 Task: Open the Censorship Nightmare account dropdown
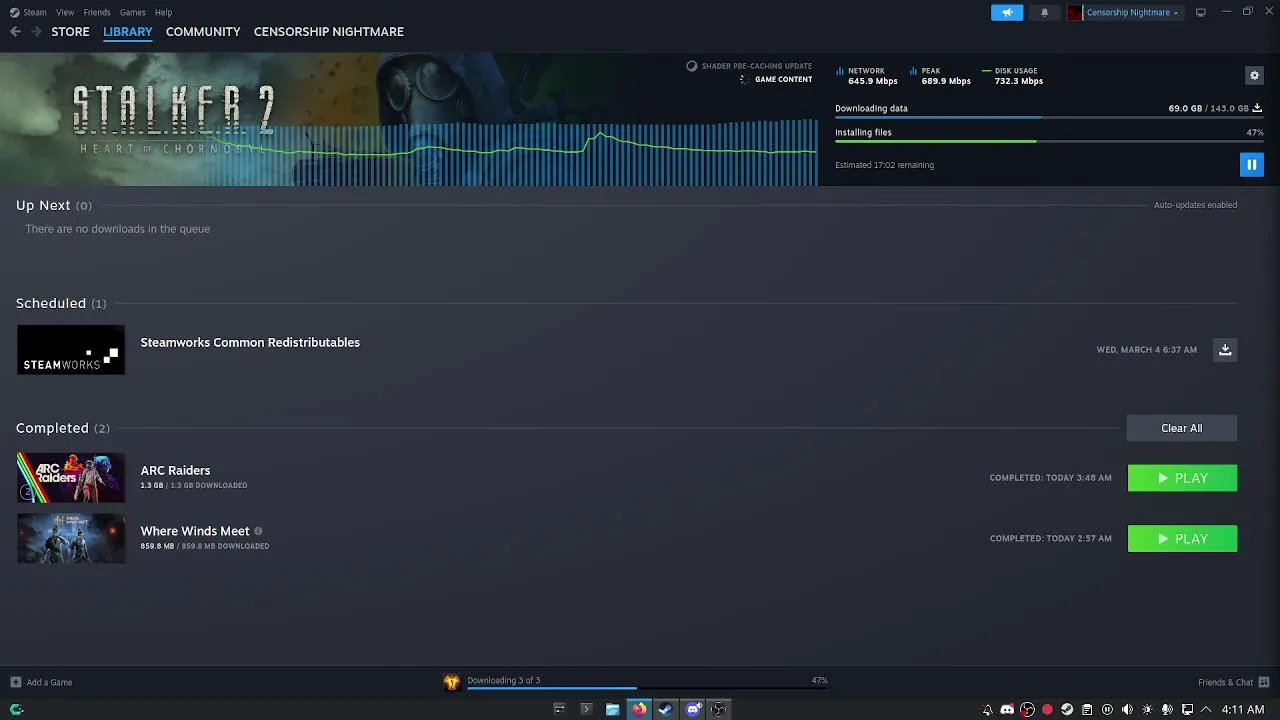click(1132, 12)
